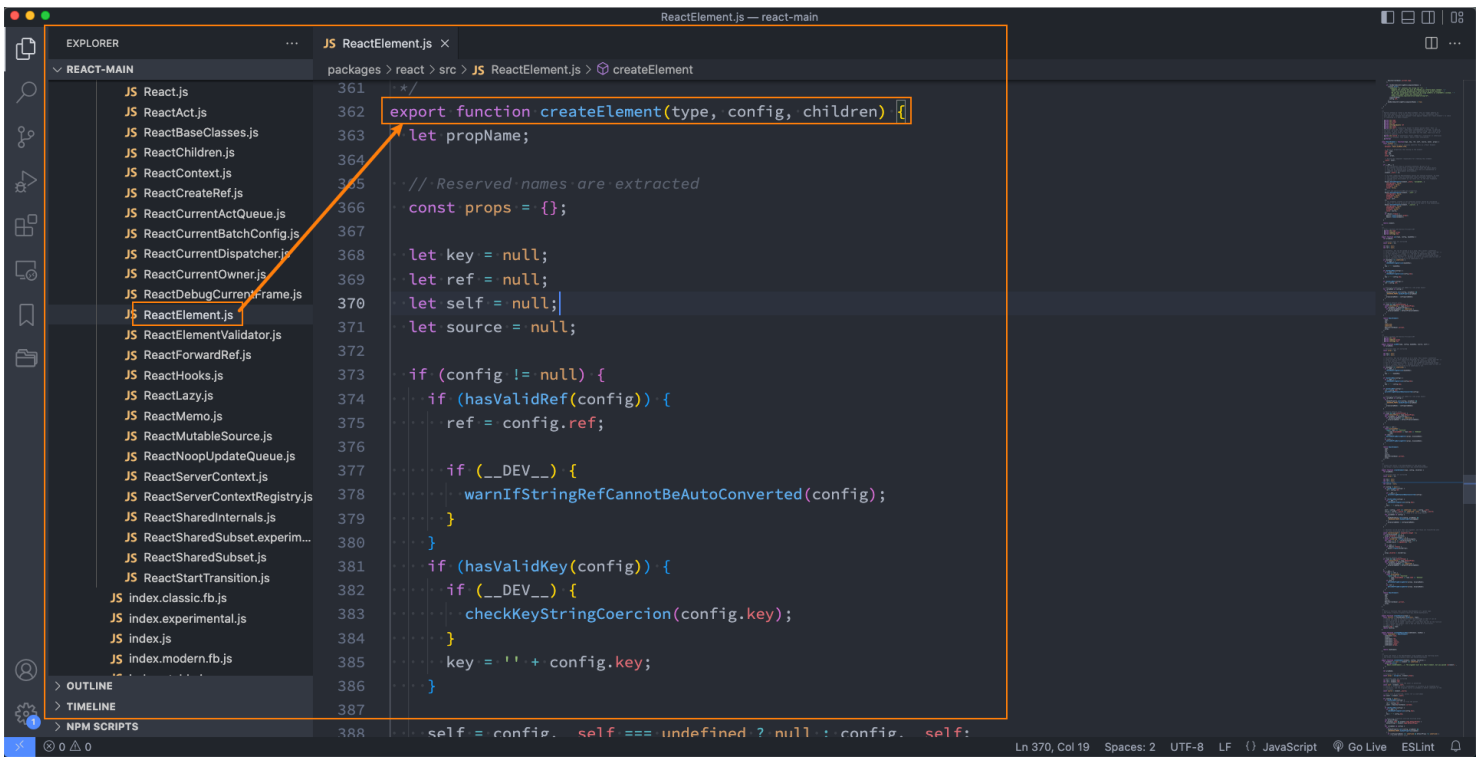Toggle the secondary sidebar layout button
The height and width of the screenshot is (763, 1480).
1428,17
